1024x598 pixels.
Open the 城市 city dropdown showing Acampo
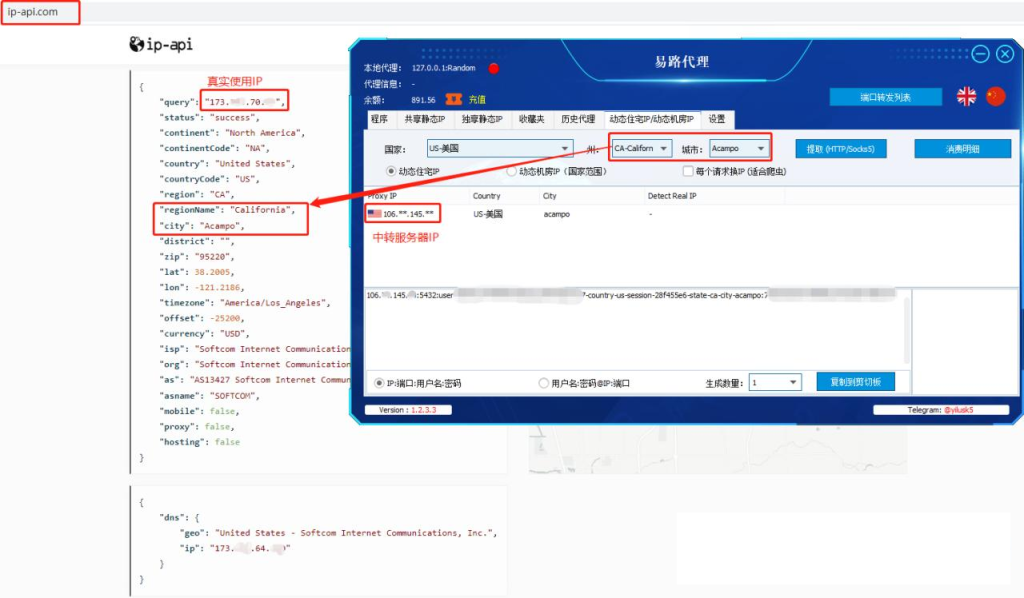point(739,149)
